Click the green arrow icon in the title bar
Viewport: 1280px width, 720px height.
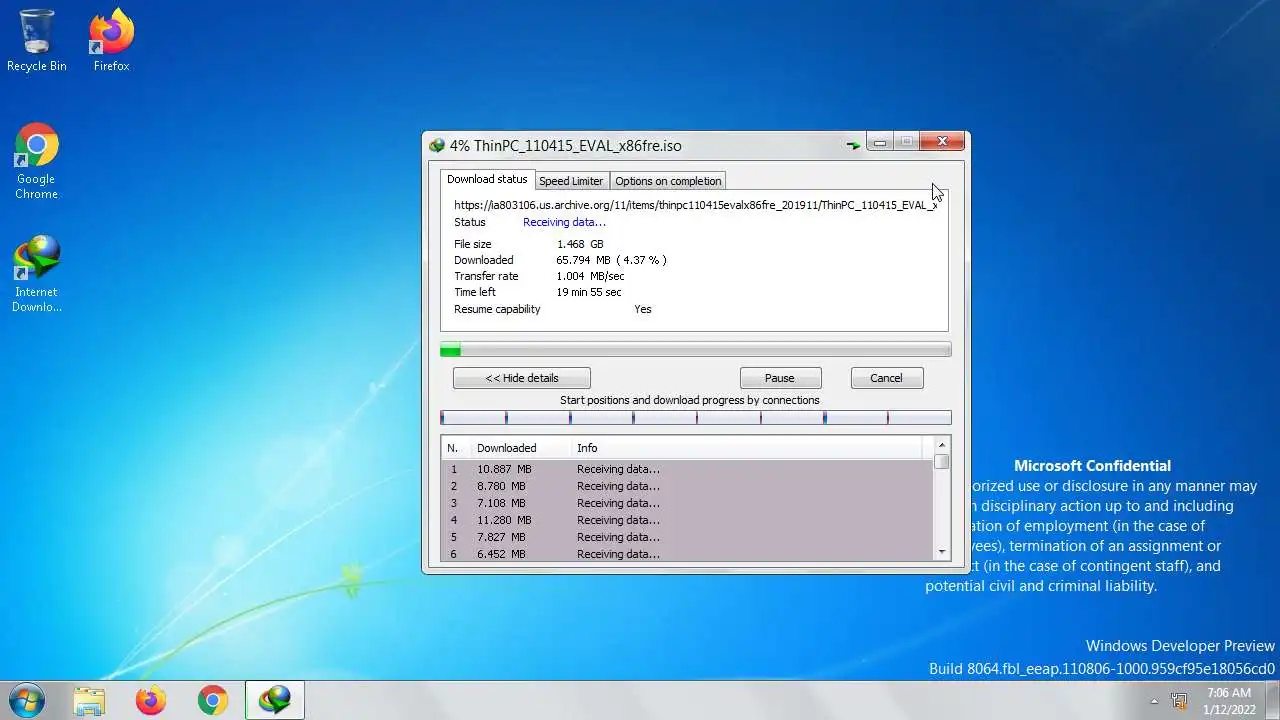853,145
